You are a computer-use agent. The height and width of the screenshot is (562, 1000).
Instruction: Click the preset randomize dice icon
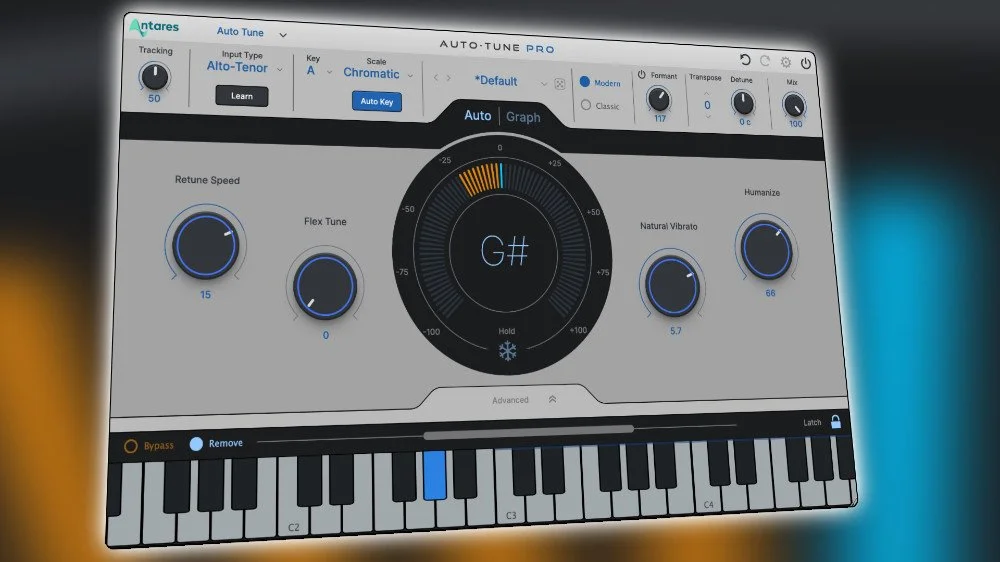click(559, 84)
